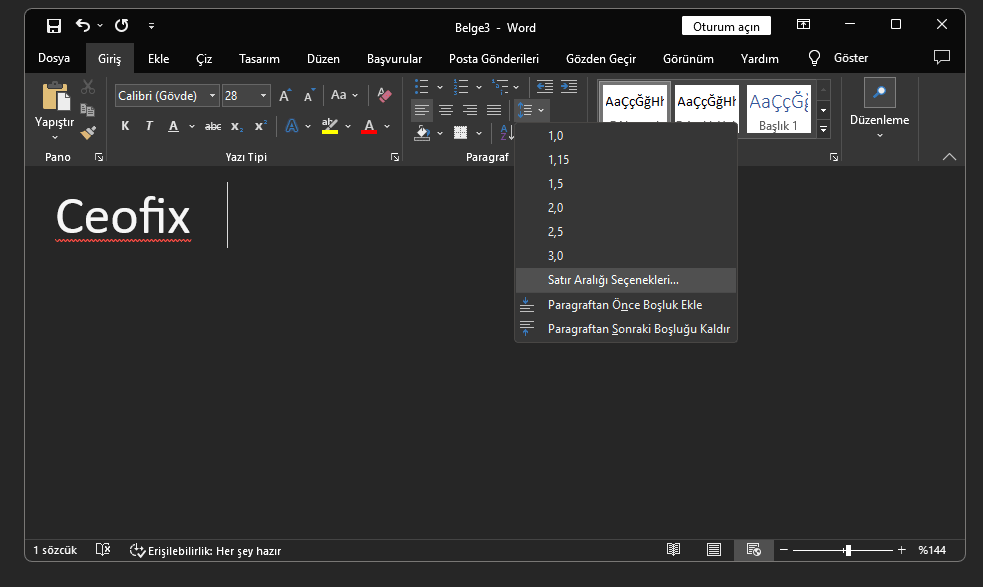Open the Customize Quick Access Toolbar arrow

[x=151, y=26]
